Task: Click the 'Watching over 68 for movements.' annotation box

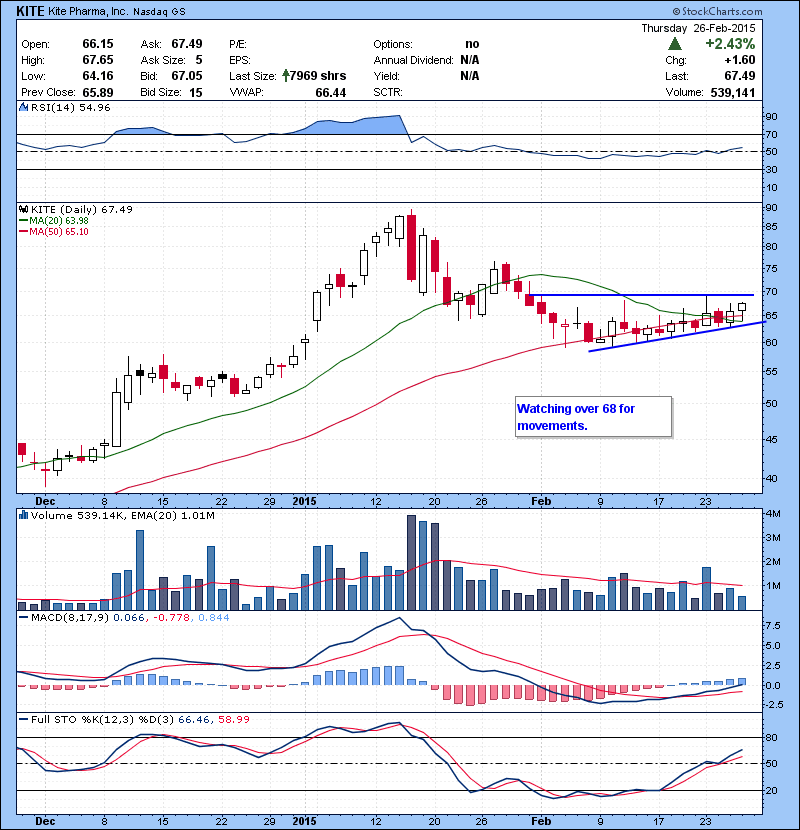Action: click(x=594, y=417)
